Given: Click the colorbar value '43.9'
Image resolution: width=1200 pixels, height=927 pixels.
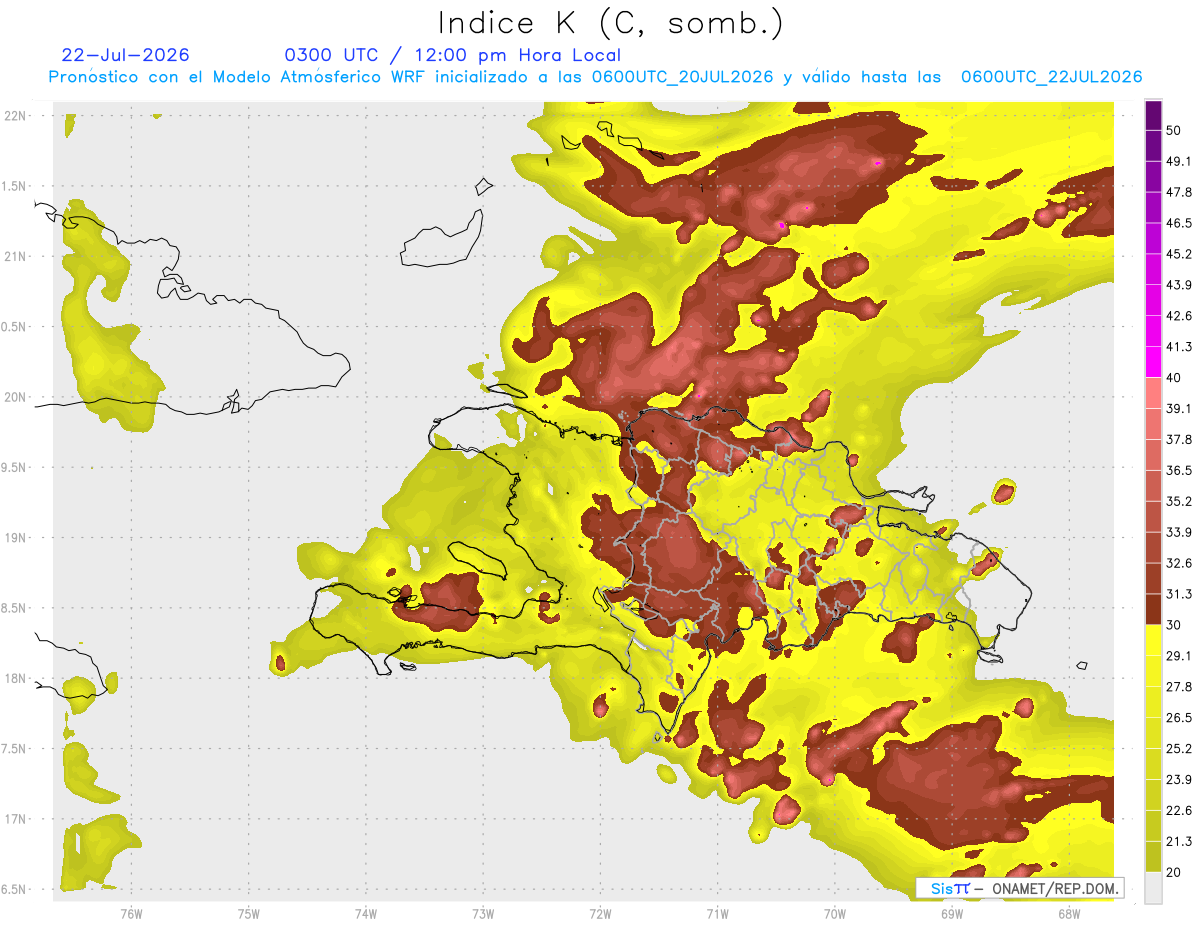Looking at the screenshot, I should [1178, 285].
